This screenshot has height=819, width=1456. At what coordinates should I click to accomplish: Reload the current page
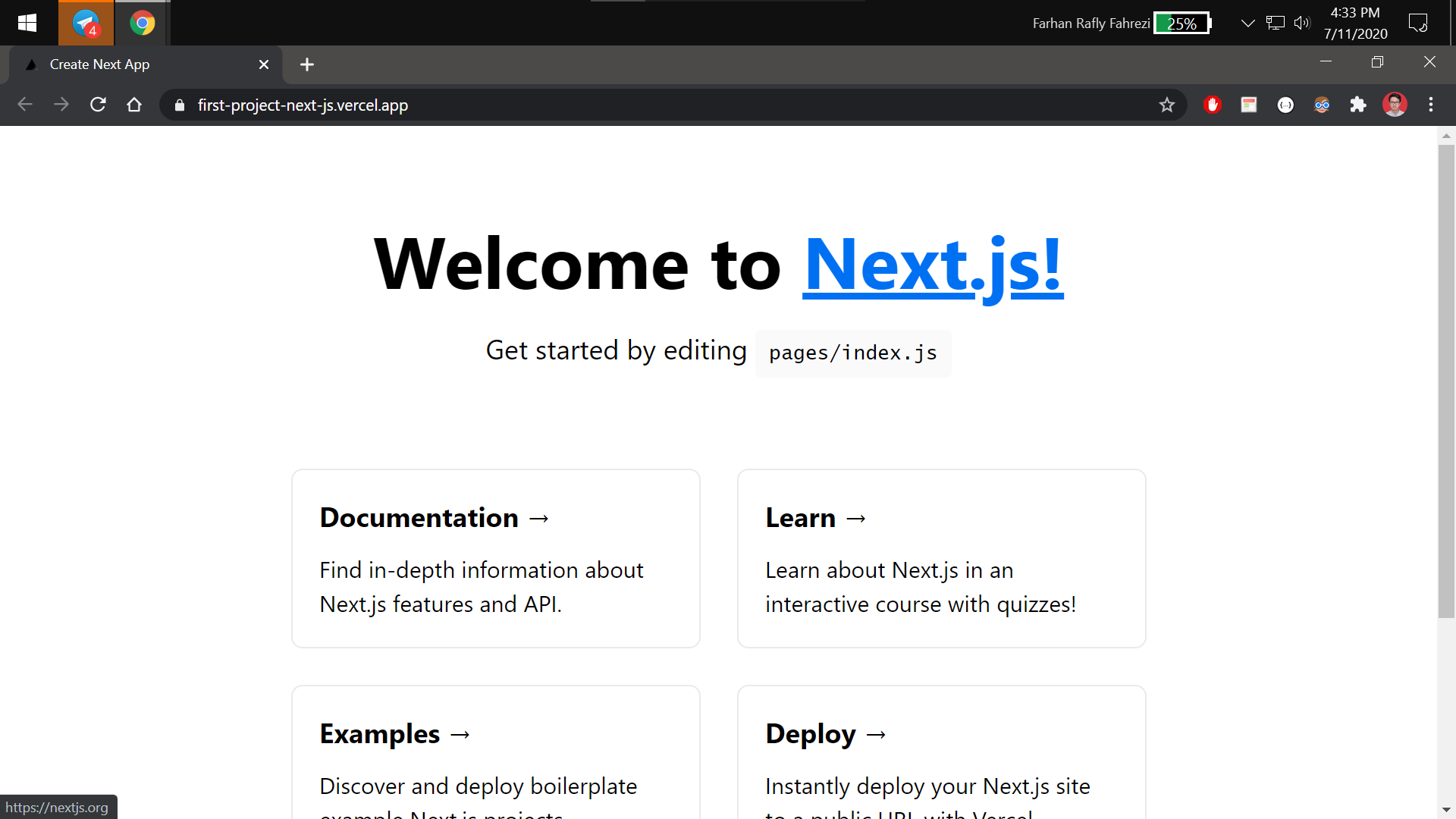[98, 105]
